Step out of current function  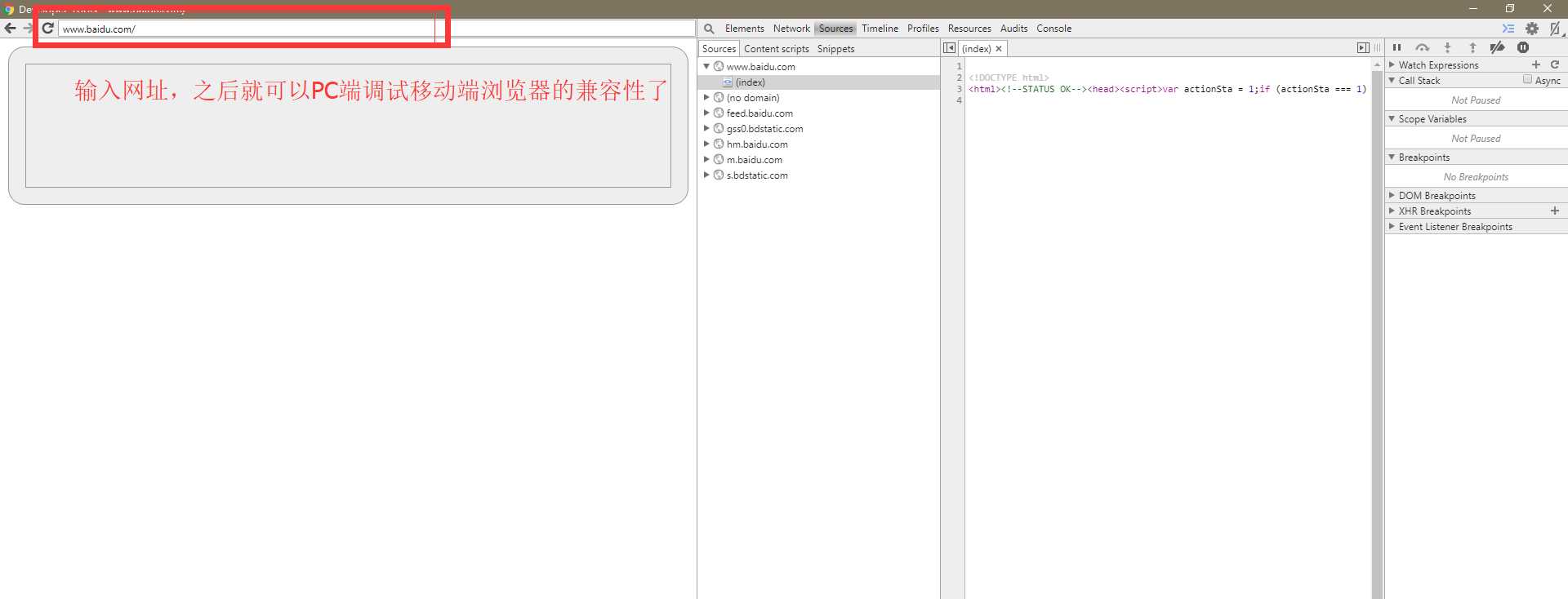[x=1472, y=47]
